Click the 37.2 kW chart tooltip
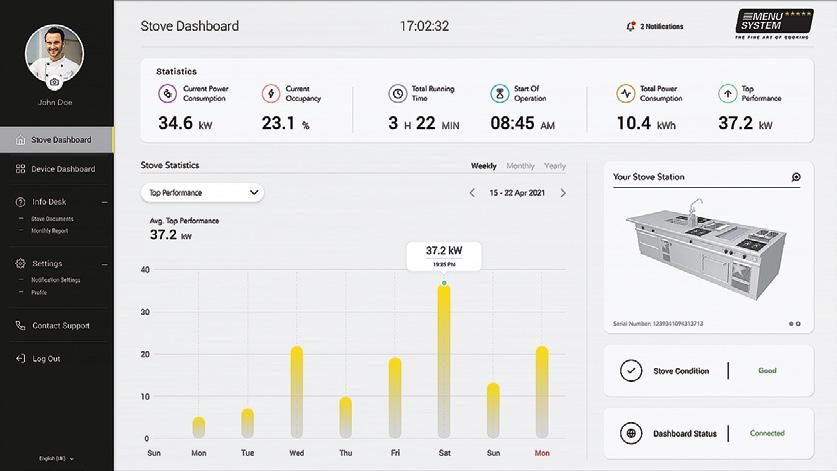This screenshot has width=837, height=471. [444, 256]
